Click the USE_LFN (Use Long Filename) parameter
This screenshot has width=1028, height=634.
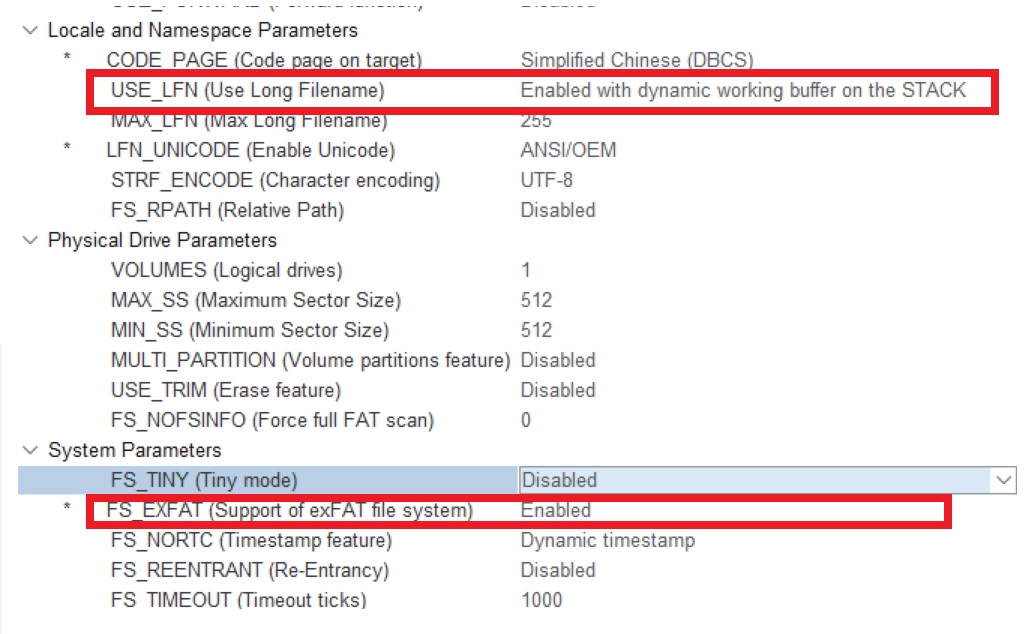tap(248, 91)
